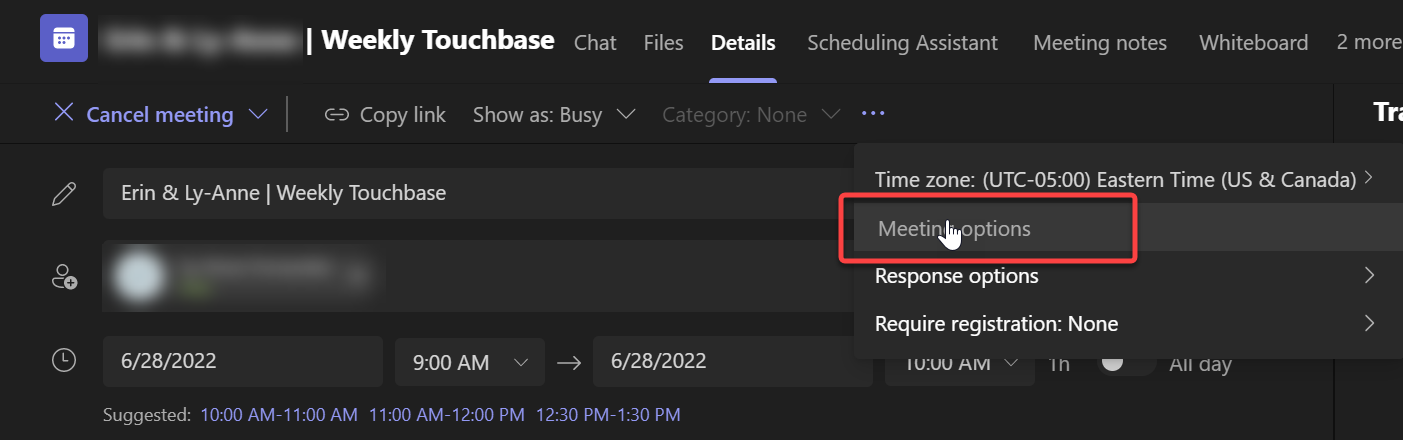Switch to the Chat tab

click(x=595, y=43)
